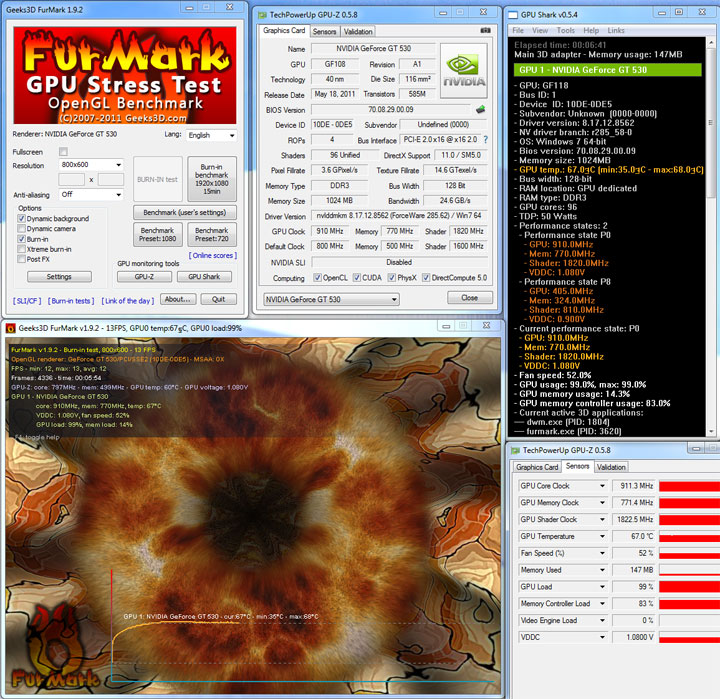Screen dimensions: 720x699
Task: Click the Burn-in benchmark 1920x1080 15min button
Action: [212, 179]
